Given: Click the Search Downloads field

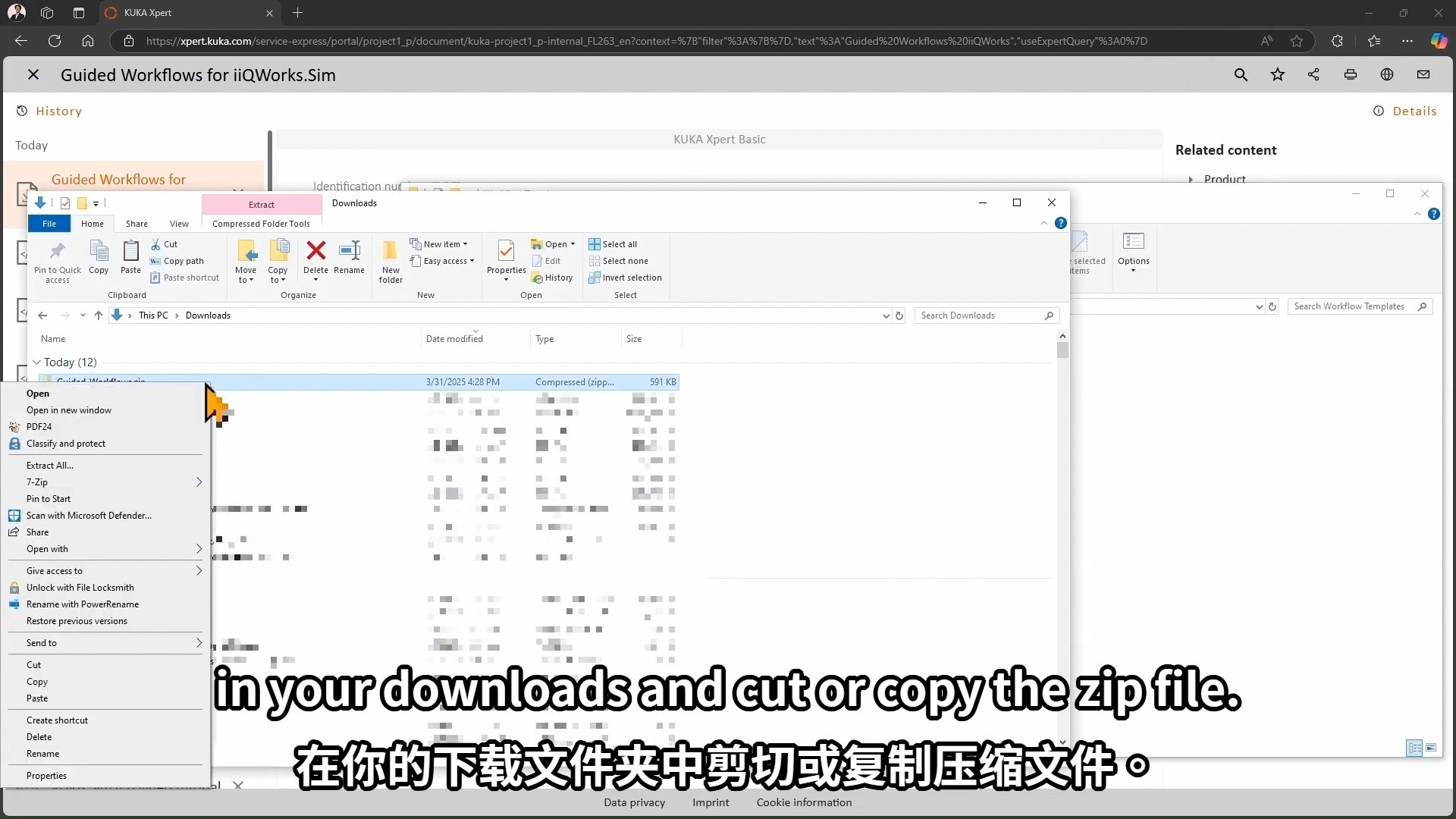Looking at the screenshot, I should click(x=987, y=315).
